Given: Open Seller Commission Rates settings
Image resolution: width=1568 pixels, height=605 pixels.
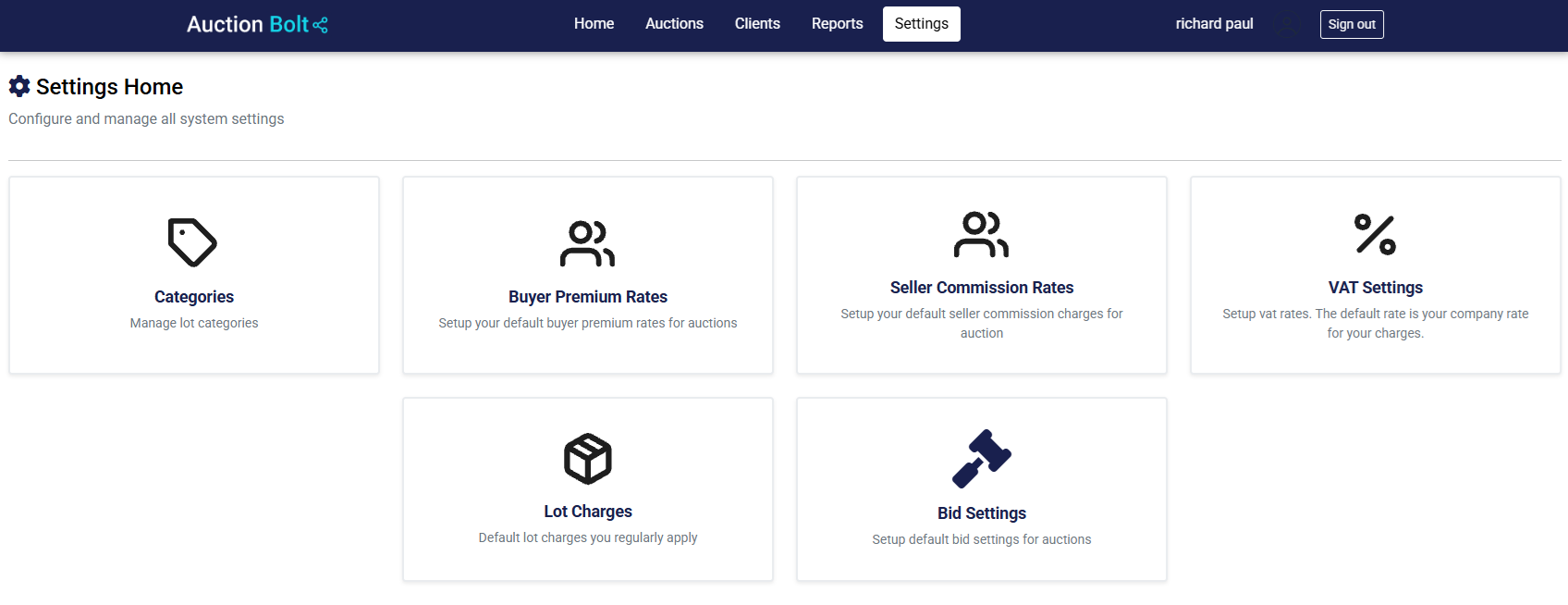Looking at the screenshot, I should 982,288.
